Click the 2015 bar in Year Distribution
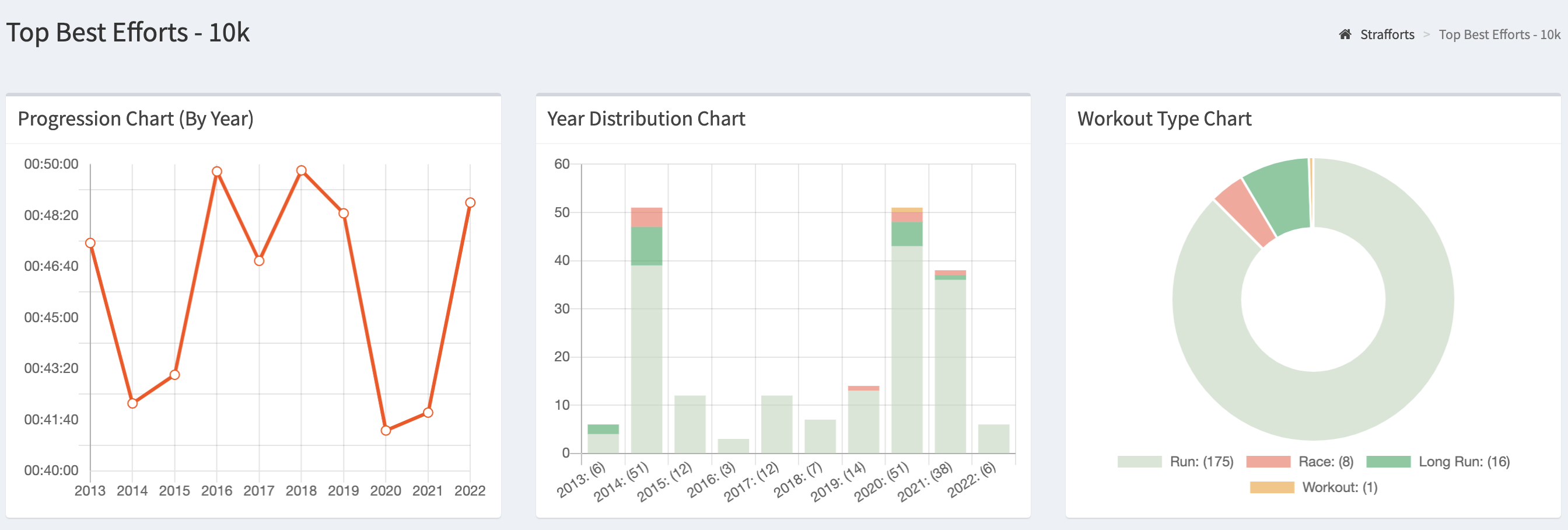 tap(689, 424)
